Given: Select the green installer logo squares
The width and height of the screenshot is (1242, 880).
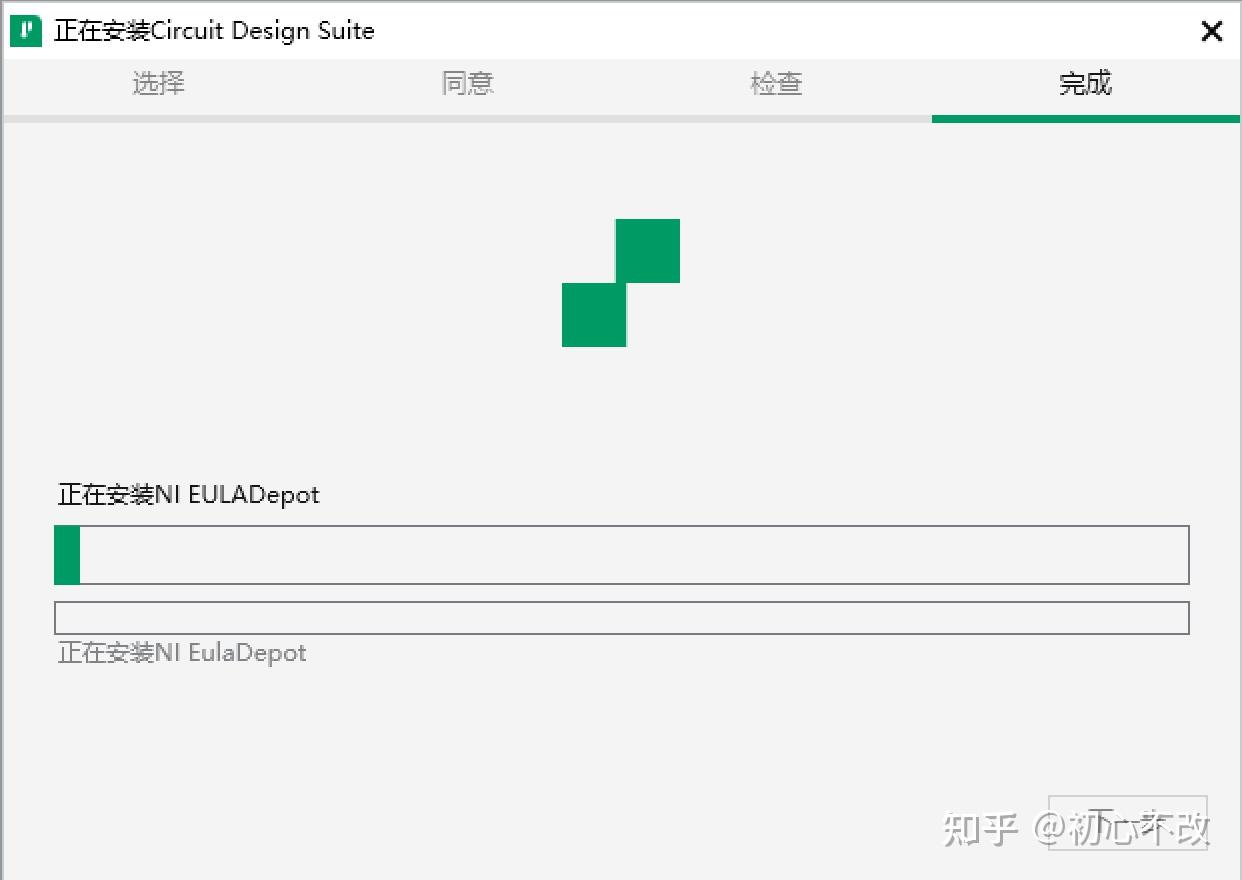Looking at the screenshot, I should [x=621, y=283].
